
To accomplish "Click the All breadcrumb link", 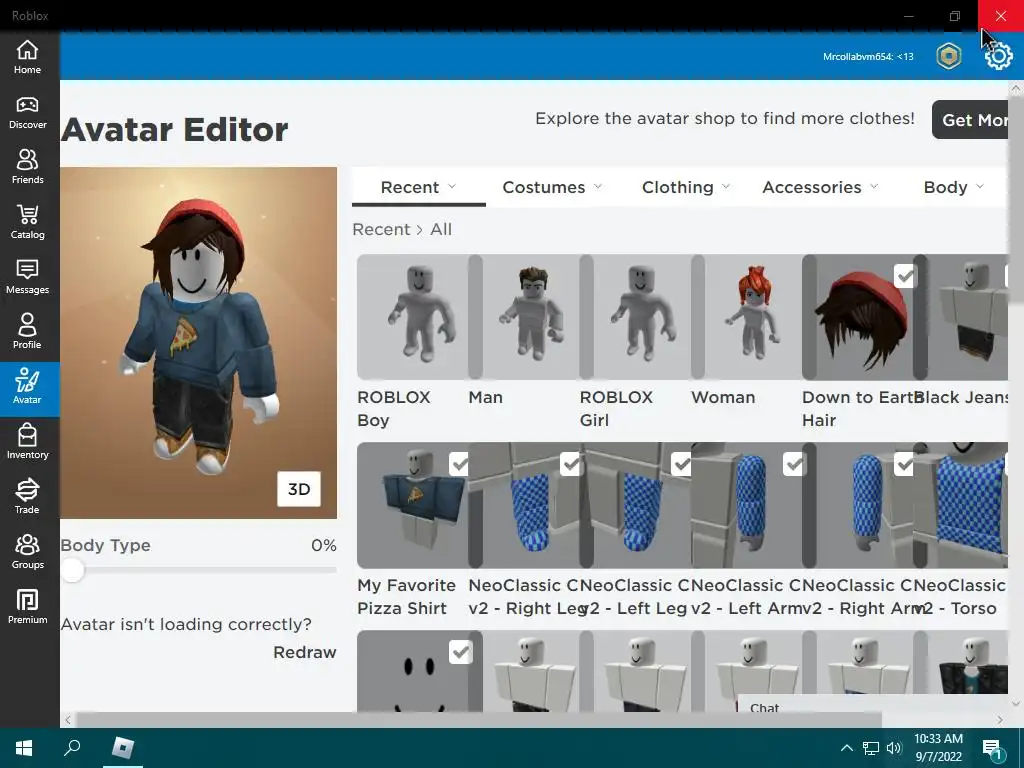I will pos(441,229).
